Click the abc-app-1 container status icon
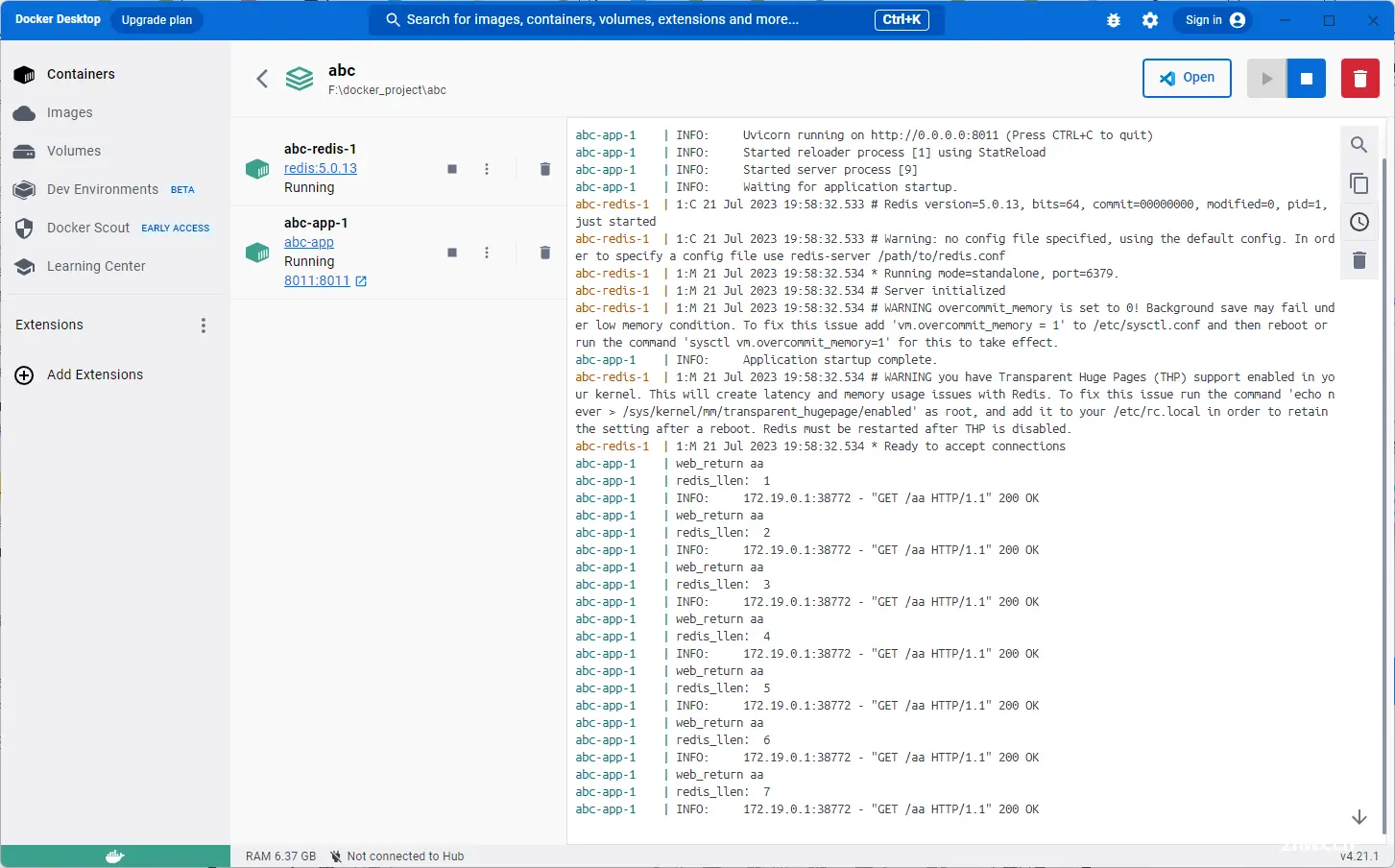Screen dimensions: 1395x868 (x=257, y=253)
